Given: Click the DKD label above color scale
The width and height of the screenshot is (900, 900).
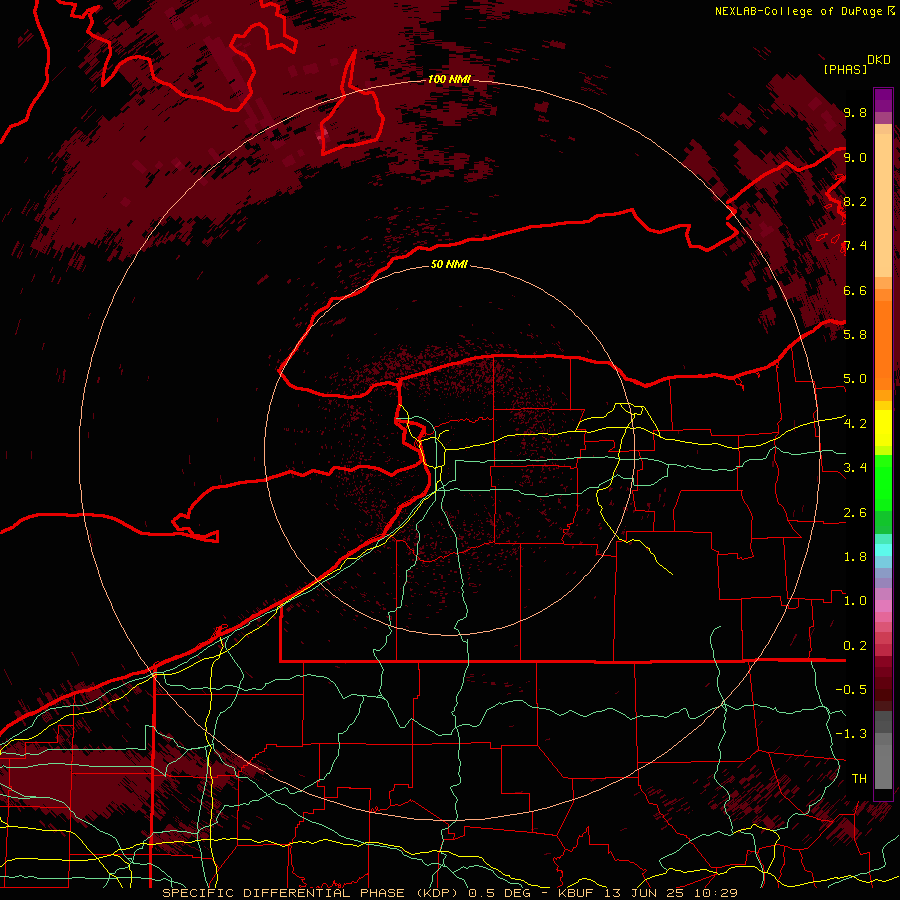Looking at the screenshot, I should 879,60.
